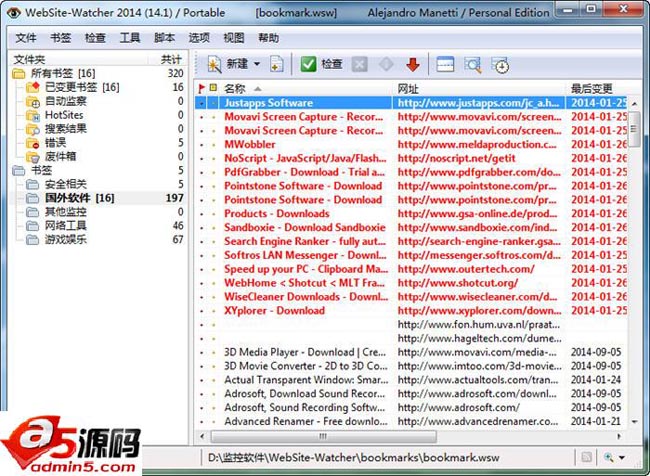Select the 错误 folder
Screen dimensions: 650x476
(55, 143)
